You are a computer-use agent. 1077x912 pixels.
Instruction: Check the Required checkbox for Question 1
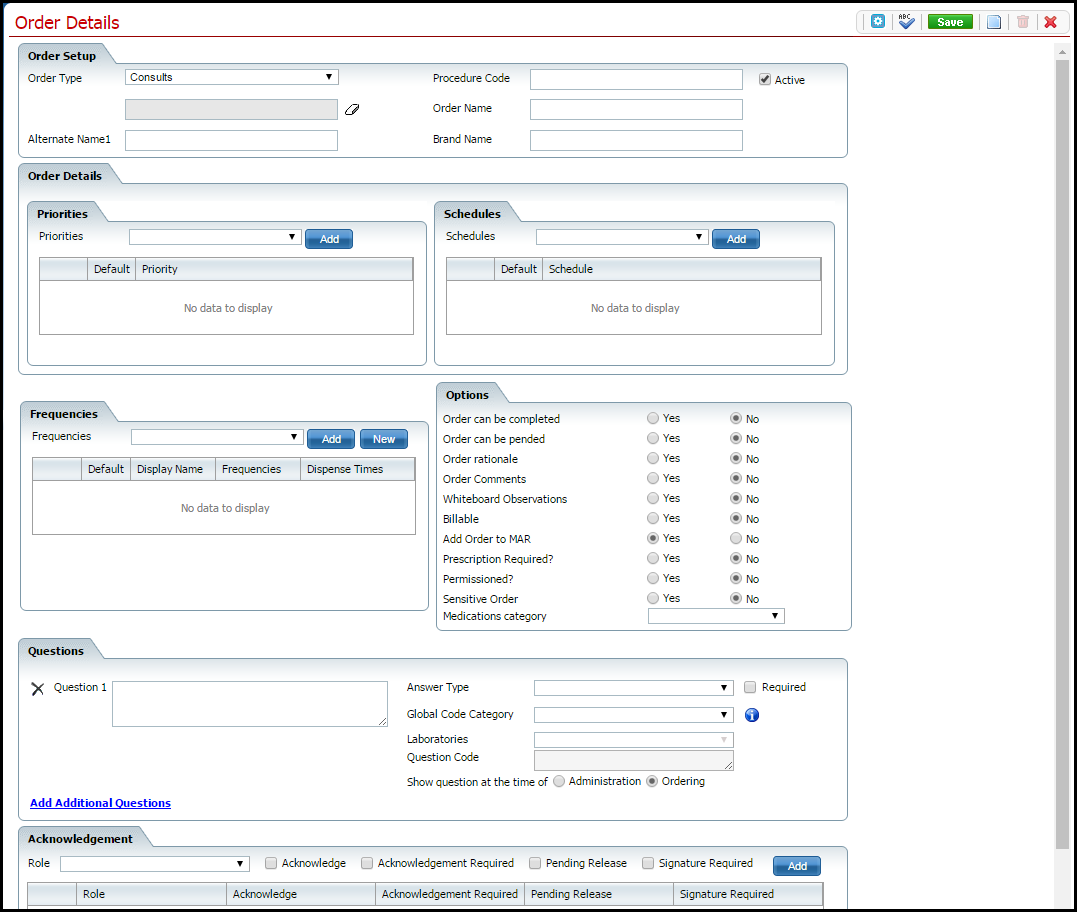750,687
